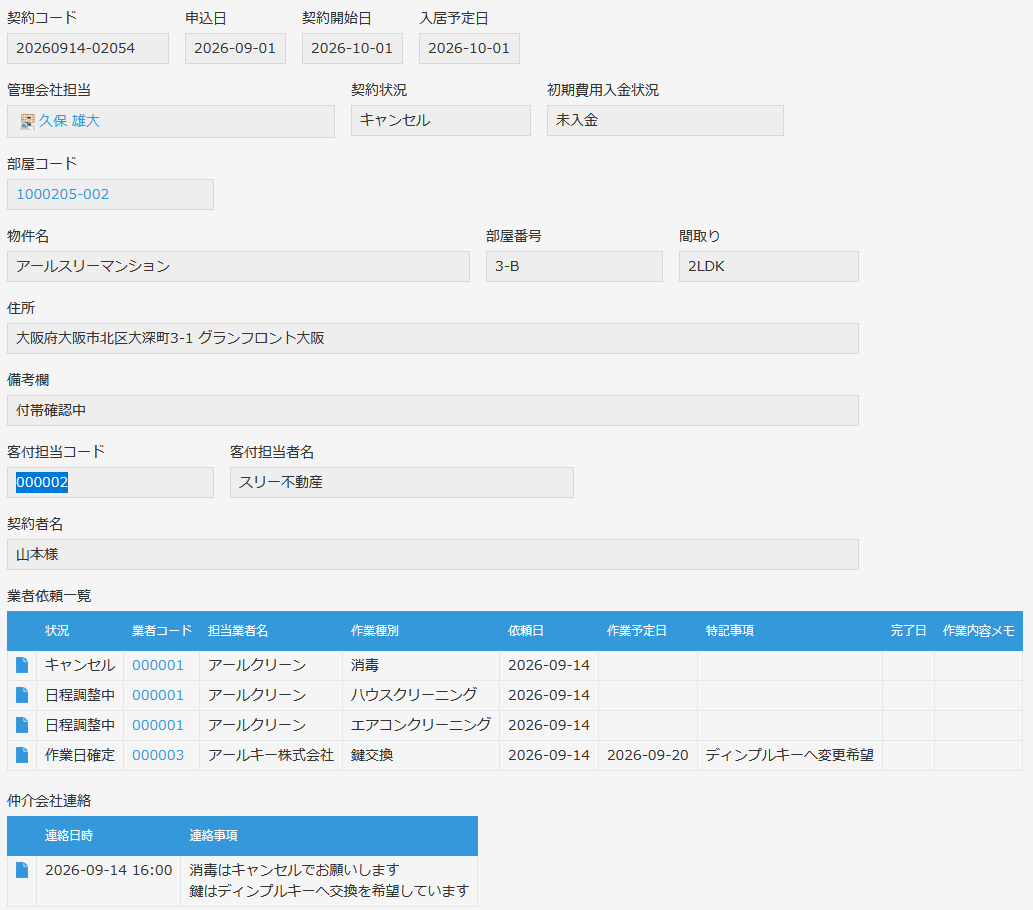Click the エアコンクリーニング work type cell
Image resolution: width=1033 pixels, height=910 pixels.
coord(421,725)
